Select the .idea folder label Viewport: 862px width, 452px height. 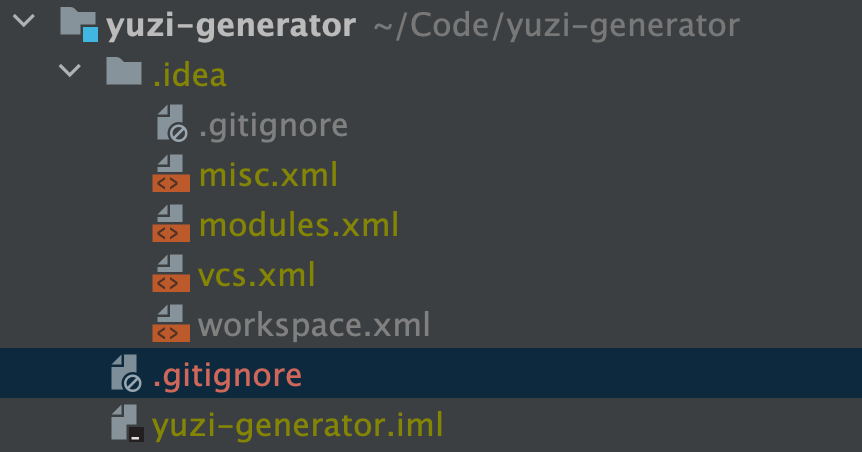(x=189, y=75)
